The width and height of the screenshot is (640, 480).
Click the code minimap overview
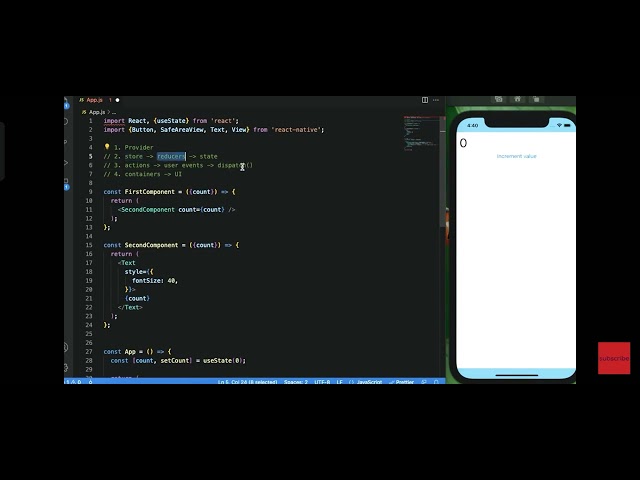pyautogui.click(x=421, y=133)
